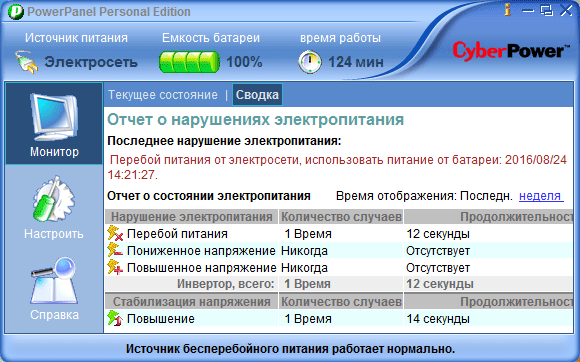Click 'Отсутствует' in Повышенное напряжение row
The image size is (580, 362).
(438, 267)
